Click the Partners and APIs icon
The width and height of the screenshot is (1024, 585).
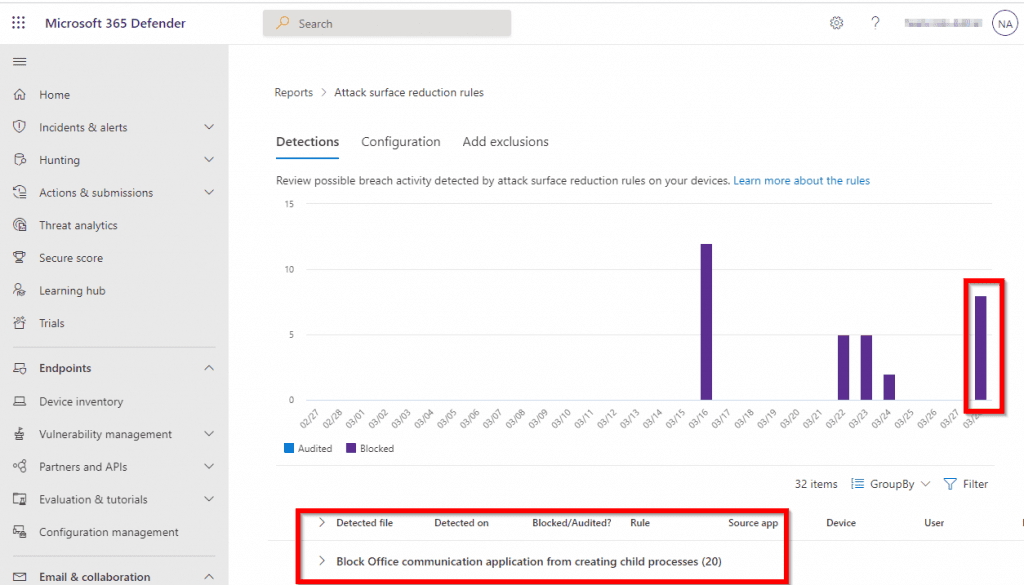(20, 466)
